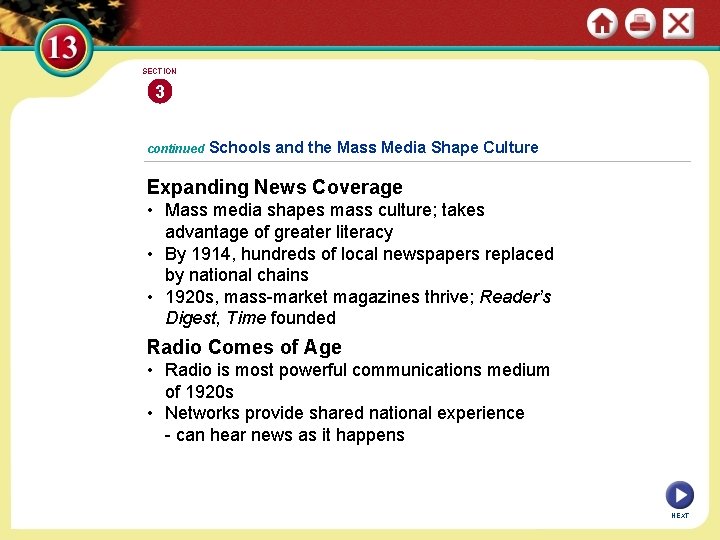Click the 'Expanding News Coverage' heading
This screenshot has height=540, width=720.
pyautogui.click(x=275, y=187)
